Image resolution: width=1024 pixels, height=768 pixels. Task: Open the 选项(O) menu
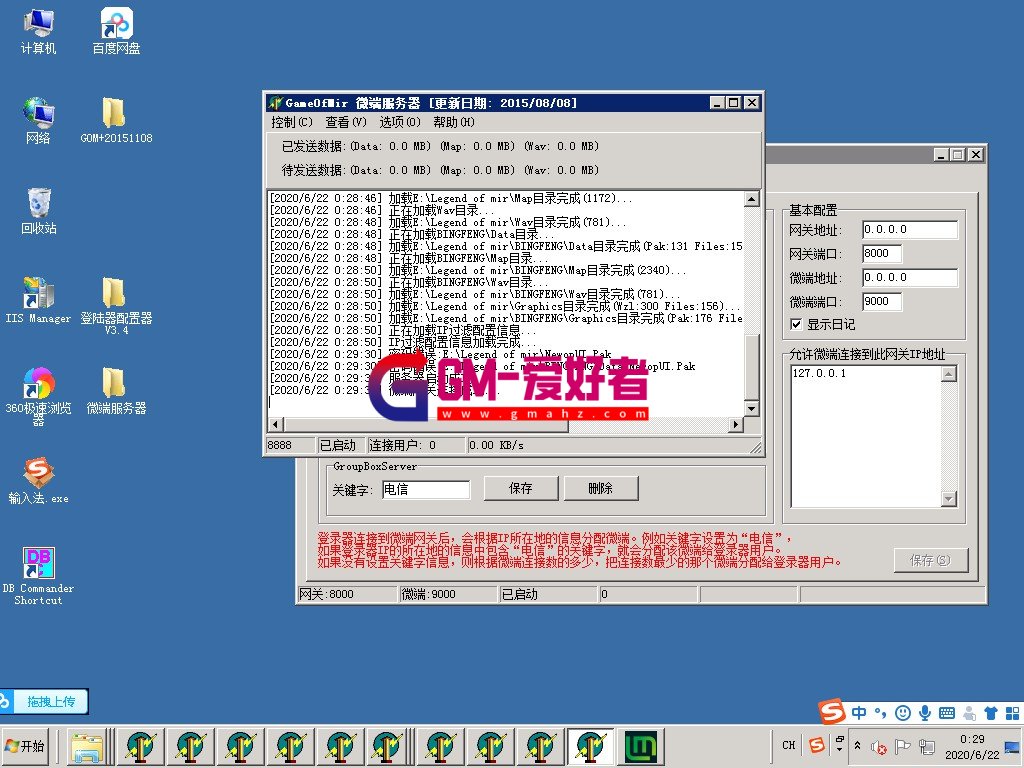pyautogui.click(x=399, y=122)
